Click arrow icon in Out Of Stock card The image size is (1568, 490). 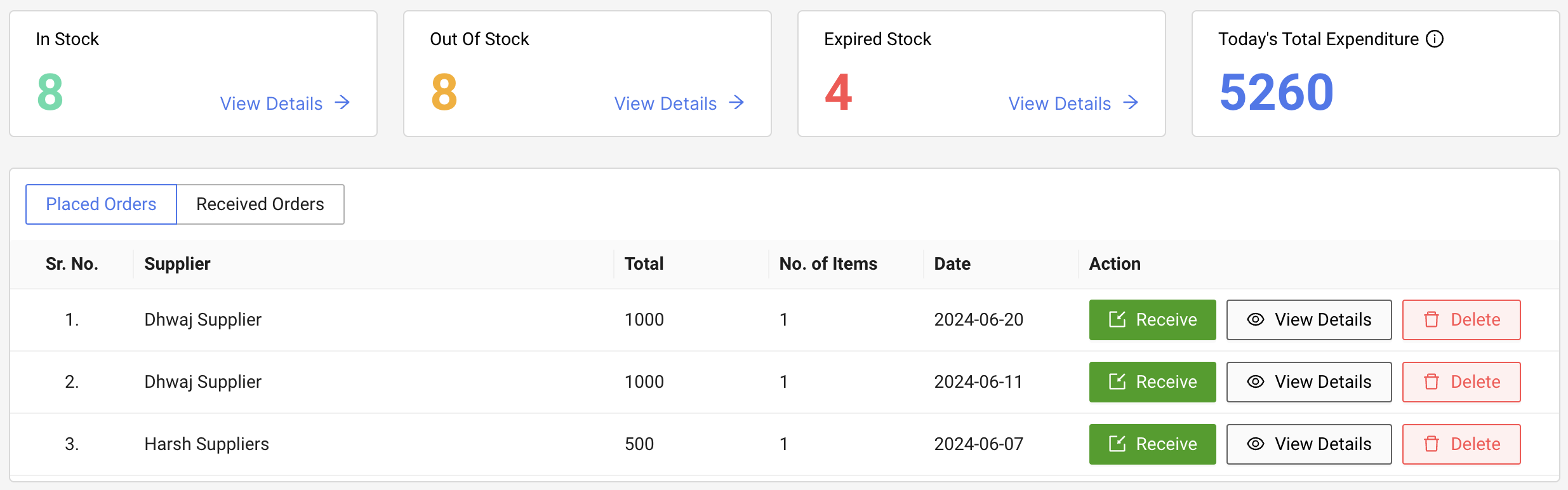coord(736,103)
